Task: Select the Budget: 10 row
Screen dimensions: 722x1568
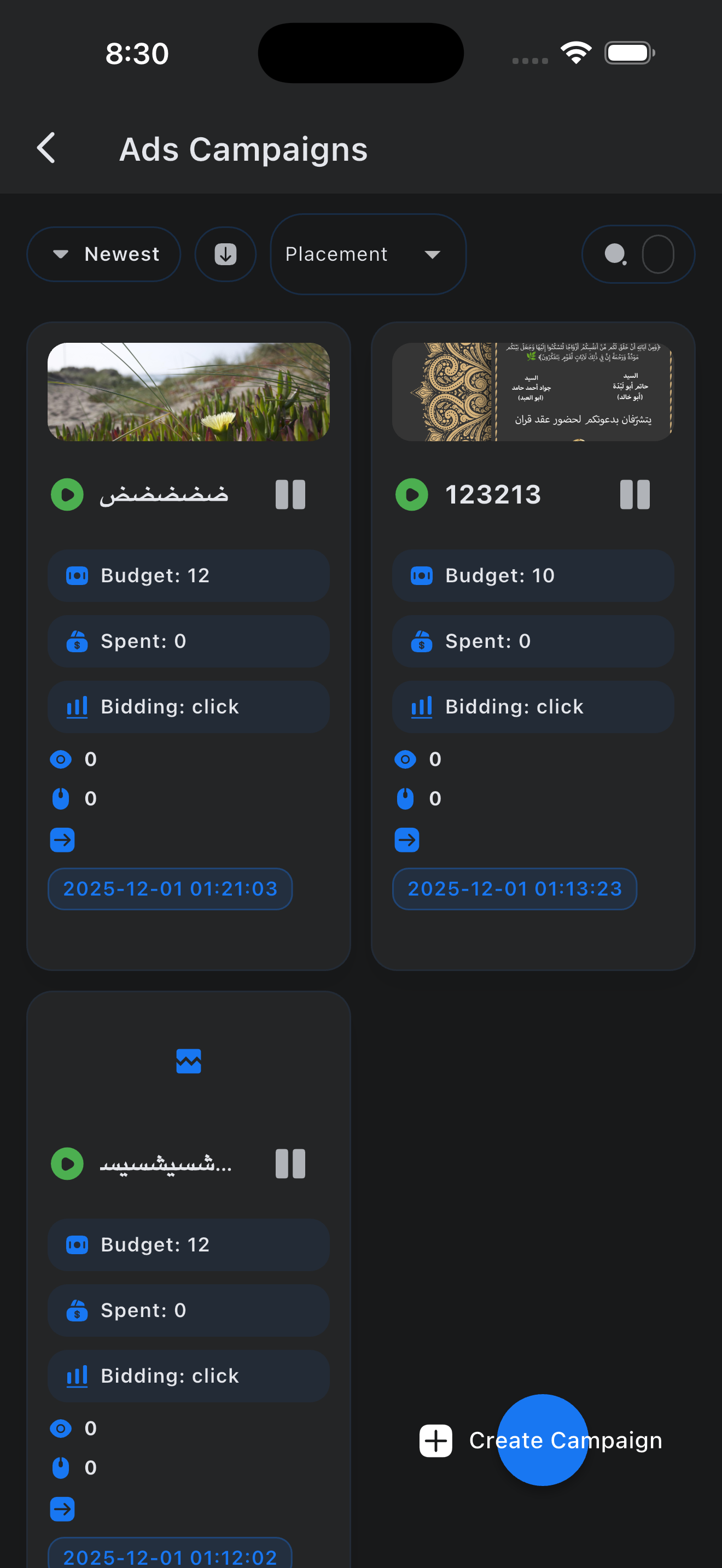Action: [x=533, y=575]
